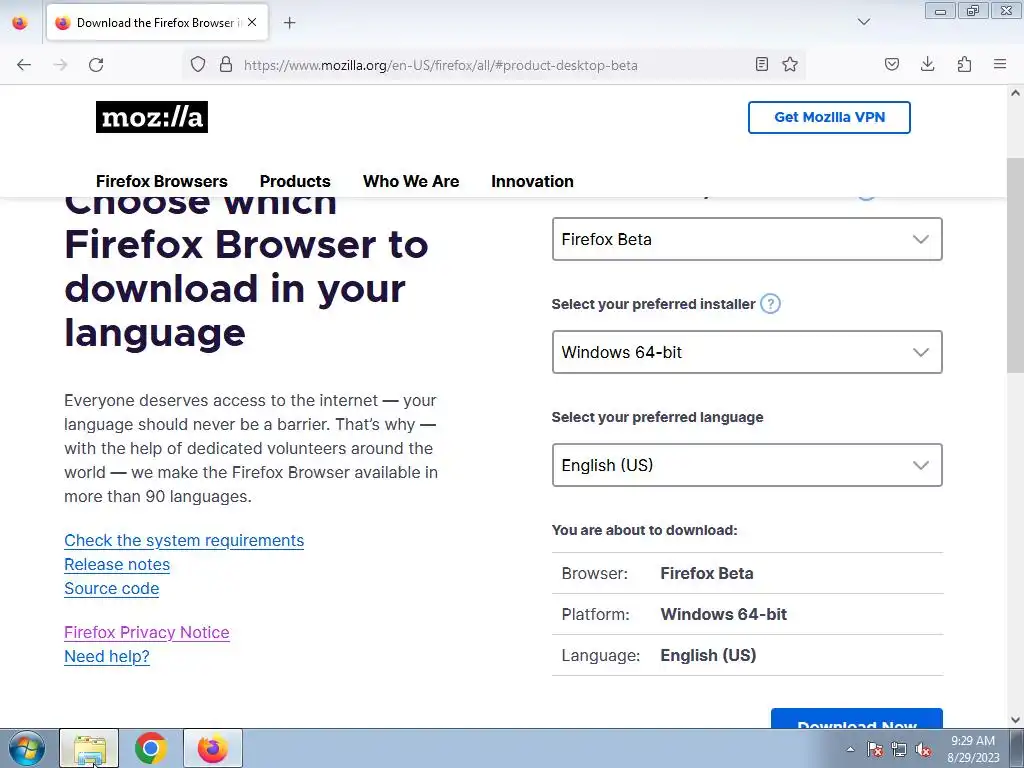Click muted volume tray icon
The width and height of the screenshot is (1024, 768).
[923, 749]
